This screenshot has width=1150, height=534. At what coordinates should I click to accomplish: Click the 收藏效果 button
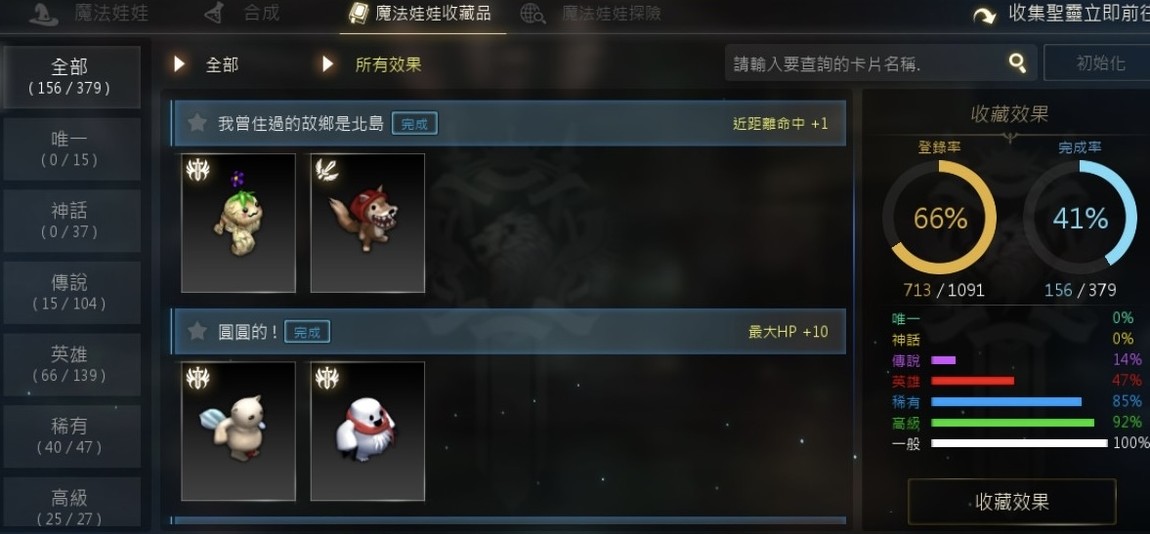[1012, 502]
